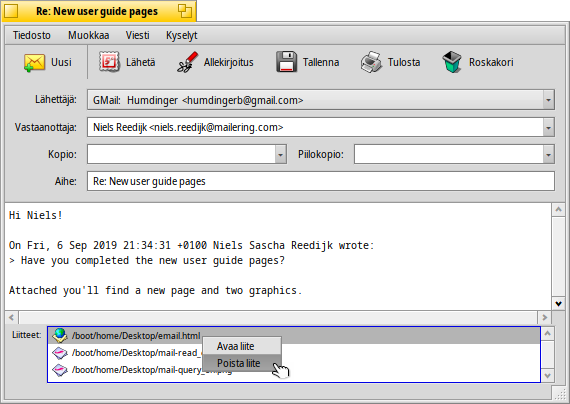Click into Aihe subject field
The height and width of the screenshot is (404, 570).
point(321,181)
